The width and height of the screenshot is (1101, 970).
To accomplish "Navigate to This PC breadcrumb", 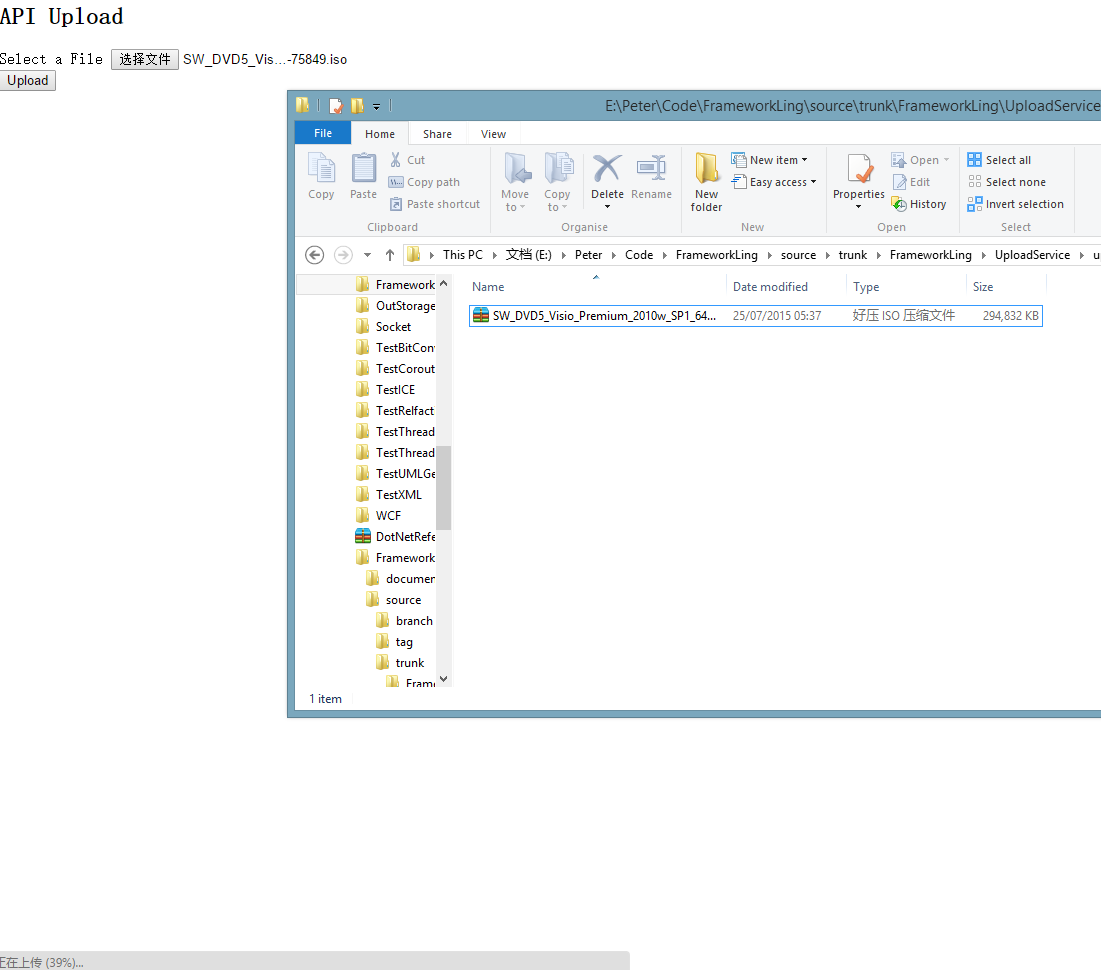I will [x=463, y=255].
